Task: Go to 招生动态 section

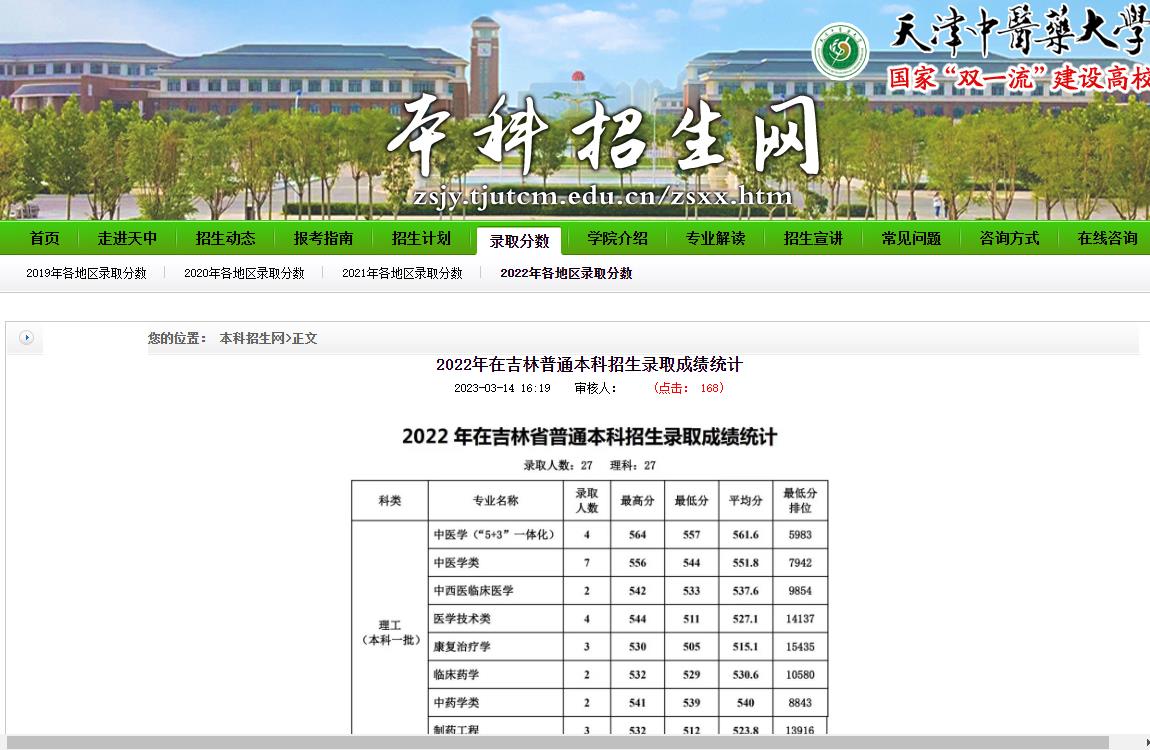Action: tap(225, 238)
